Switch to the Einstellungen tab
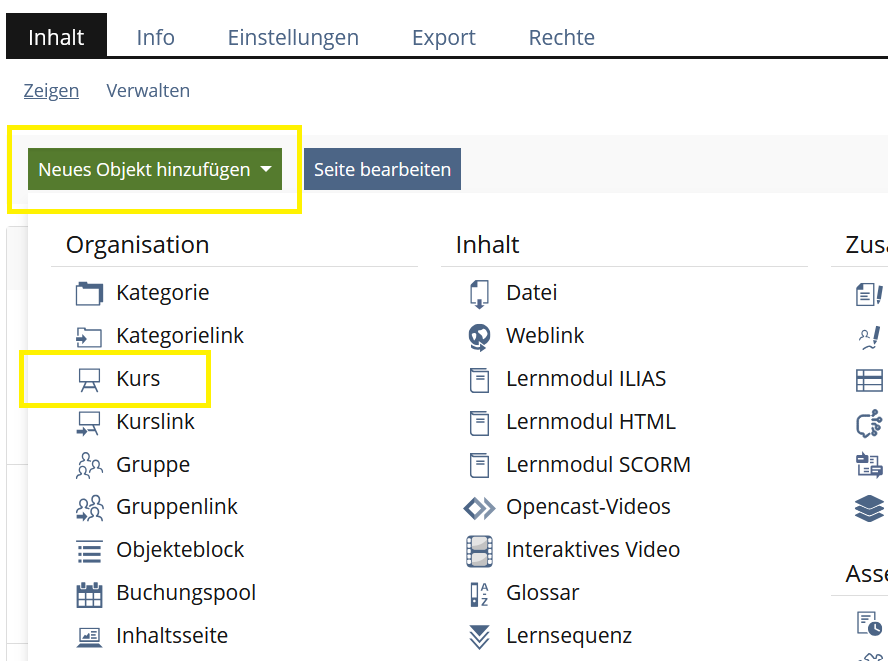 [x=293, y=38]
